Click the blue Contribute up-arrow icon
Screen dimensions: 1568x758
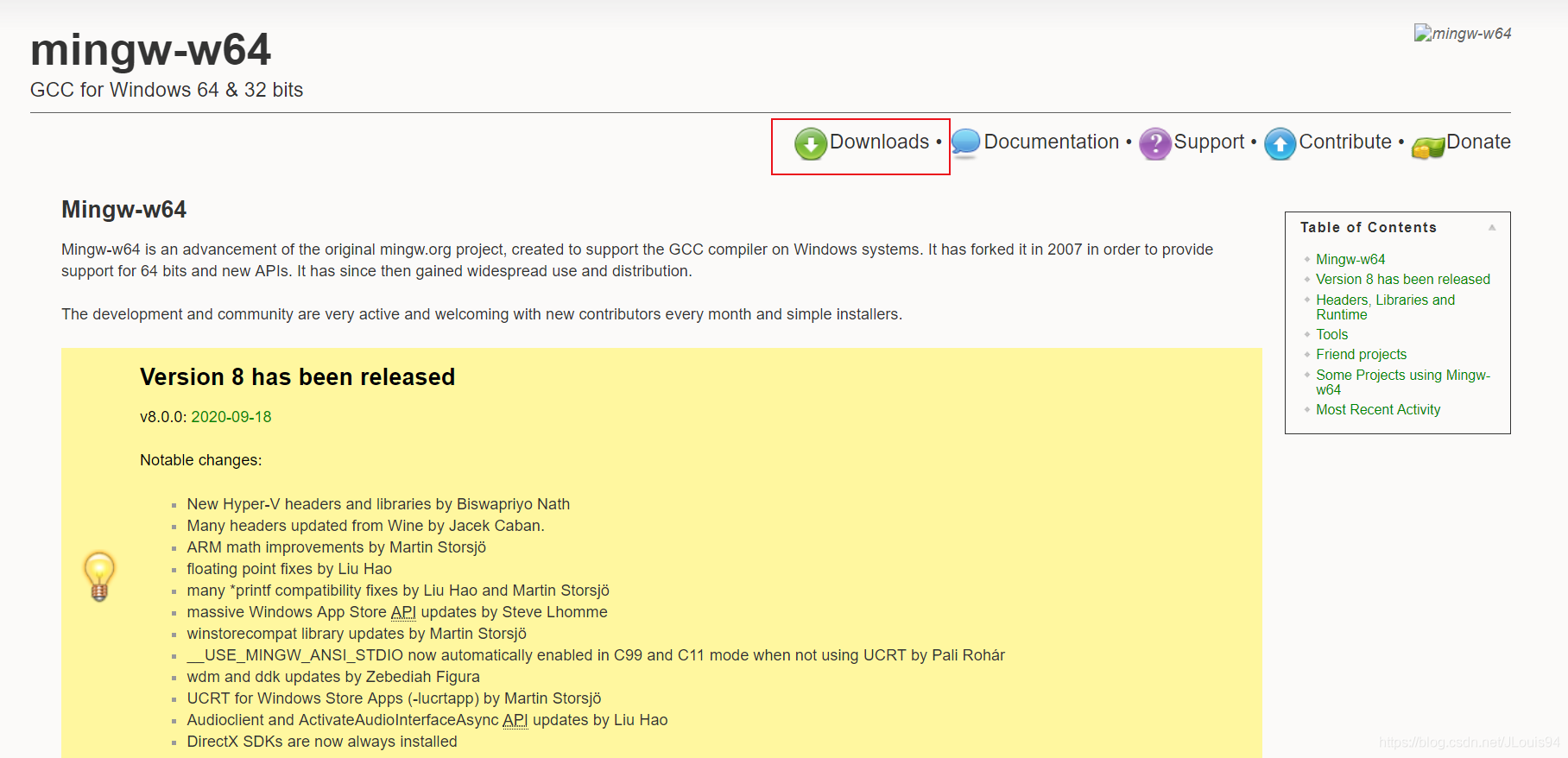[1280, 144]
